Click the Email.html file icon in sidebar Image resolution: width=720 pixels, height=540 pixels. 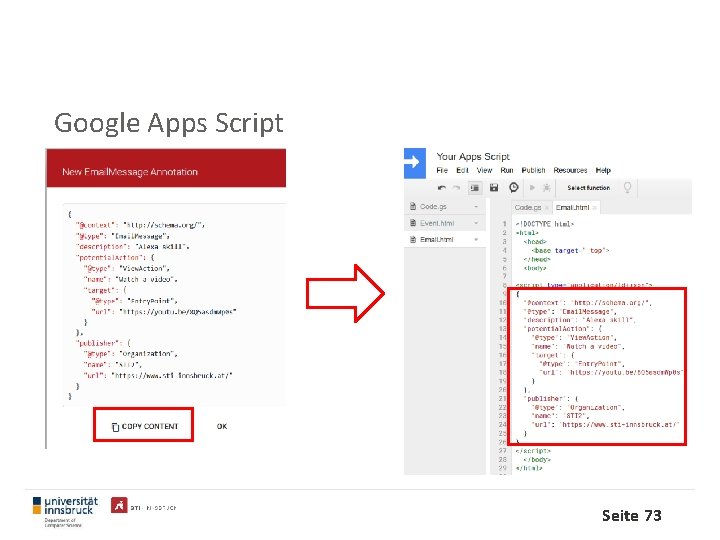click(x=413, y=240)
